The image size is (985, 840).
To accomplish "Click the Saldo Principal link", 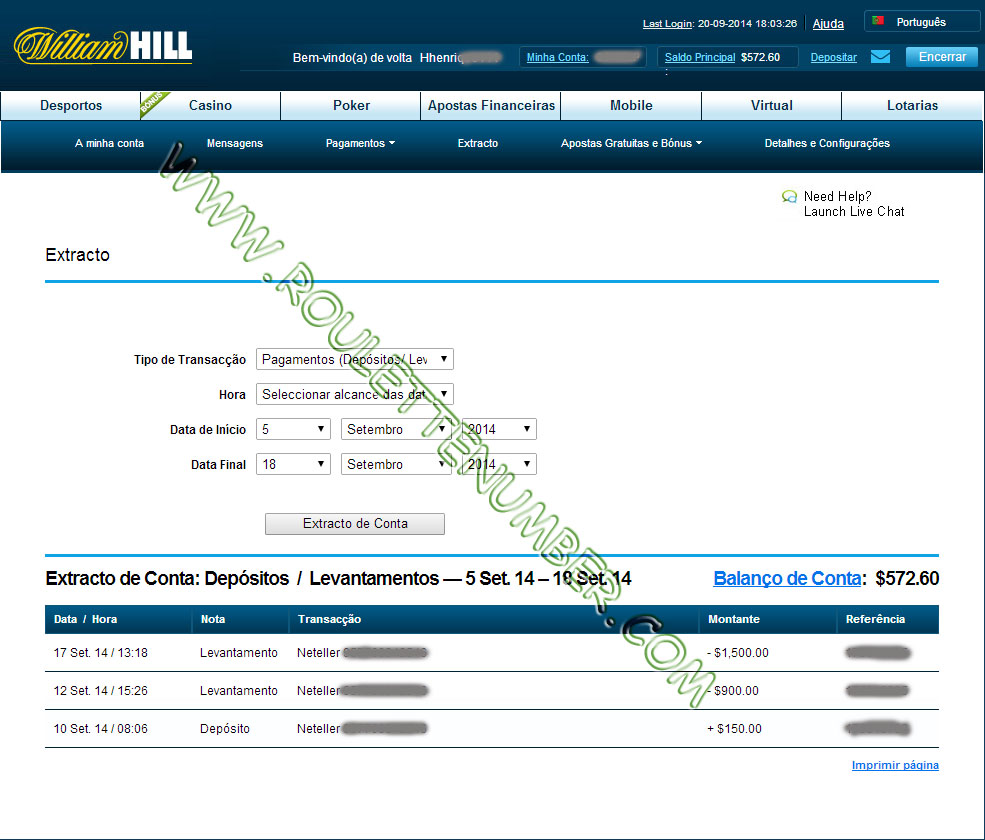I will coord(700,57).
